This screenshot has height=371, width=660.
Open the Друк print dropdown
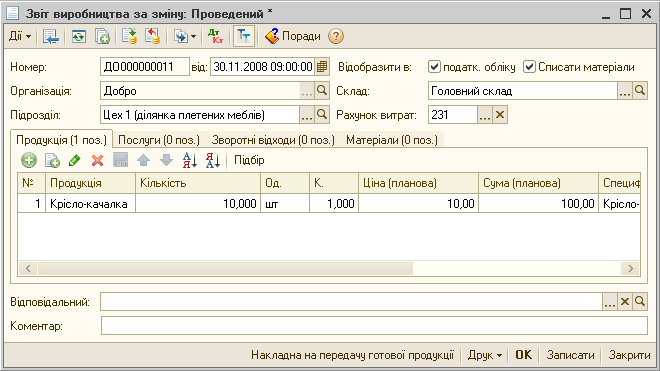pyautogui.click(x=485, y=355)
